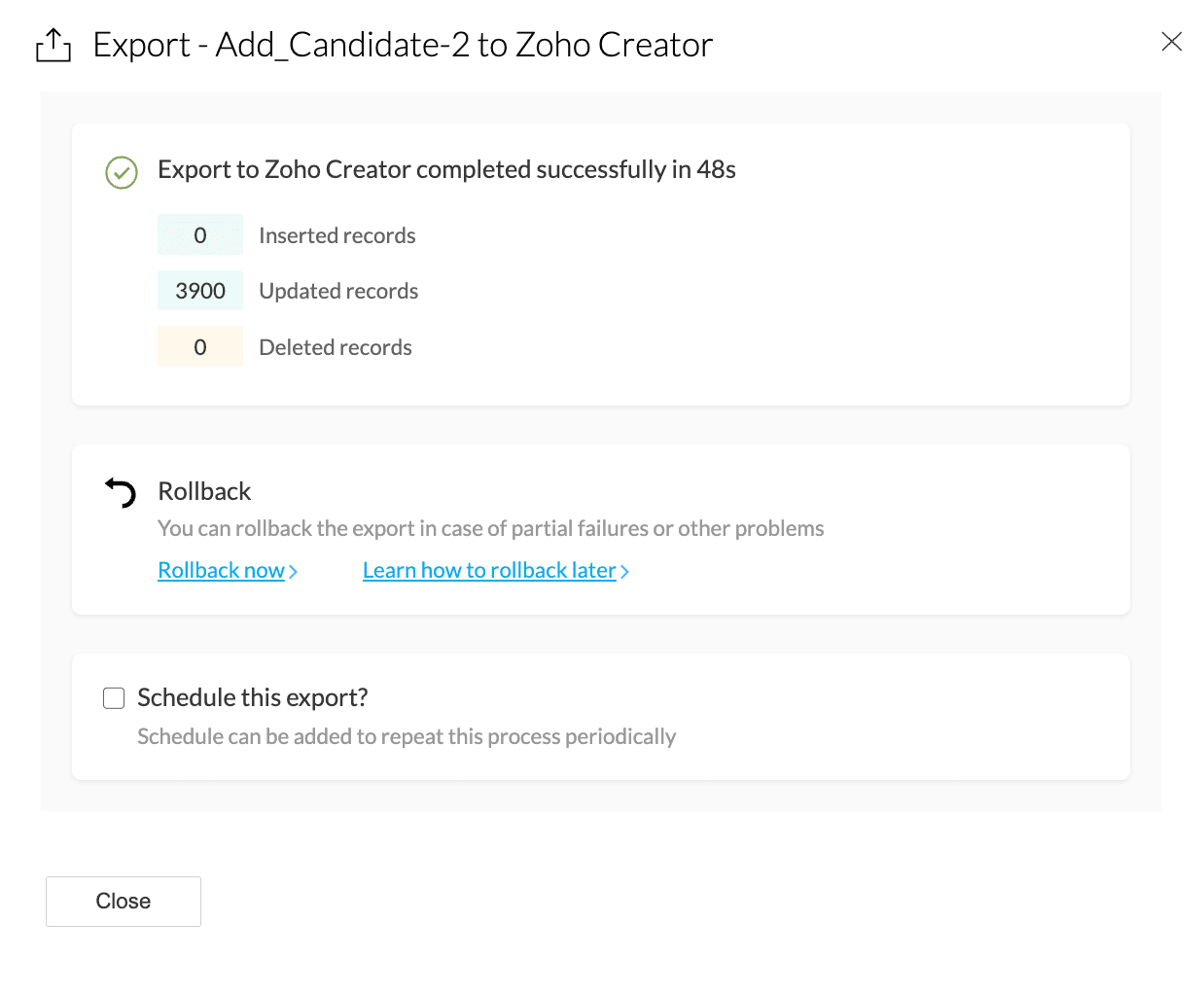
Task: Click the Export dialog title text
Action: [403, 45]
